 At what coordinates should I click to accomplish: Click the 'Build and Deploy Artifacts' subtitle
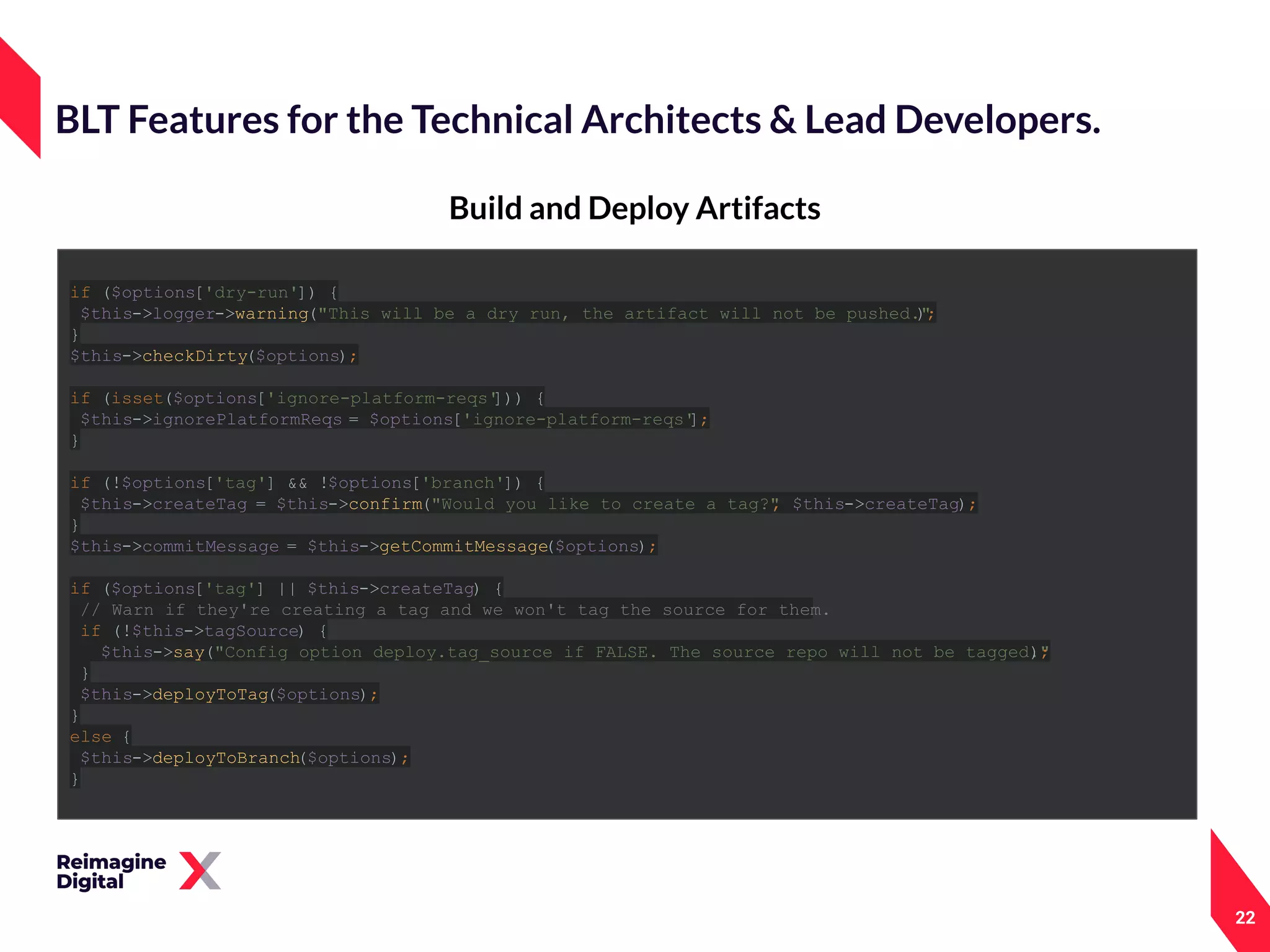634,209
